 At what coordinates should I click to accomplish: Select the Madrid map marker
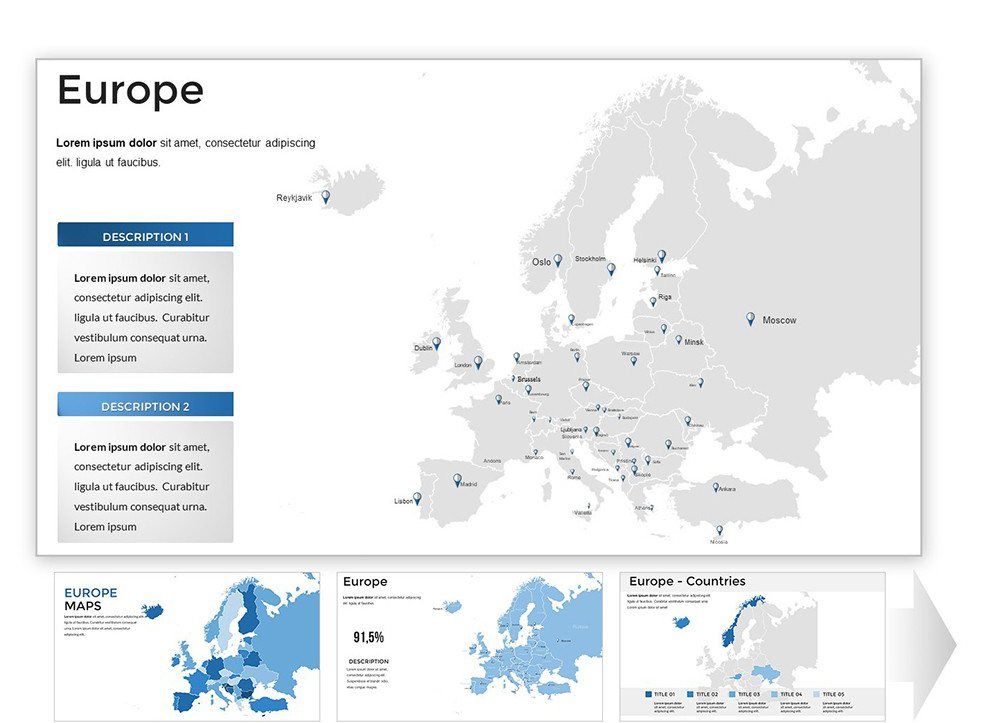click(457, 477)
